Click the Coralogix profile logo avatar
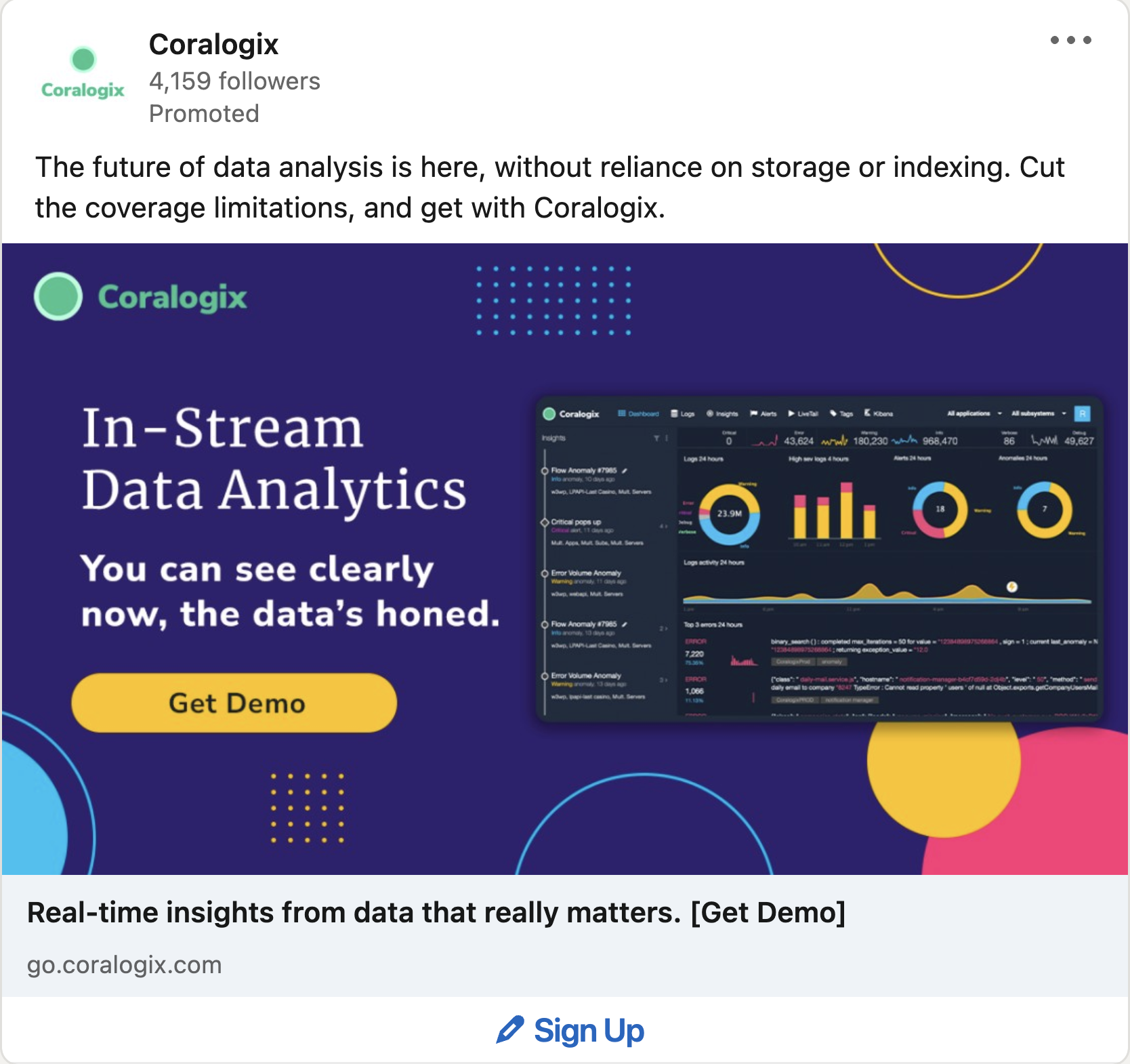 tap(83, 73)
